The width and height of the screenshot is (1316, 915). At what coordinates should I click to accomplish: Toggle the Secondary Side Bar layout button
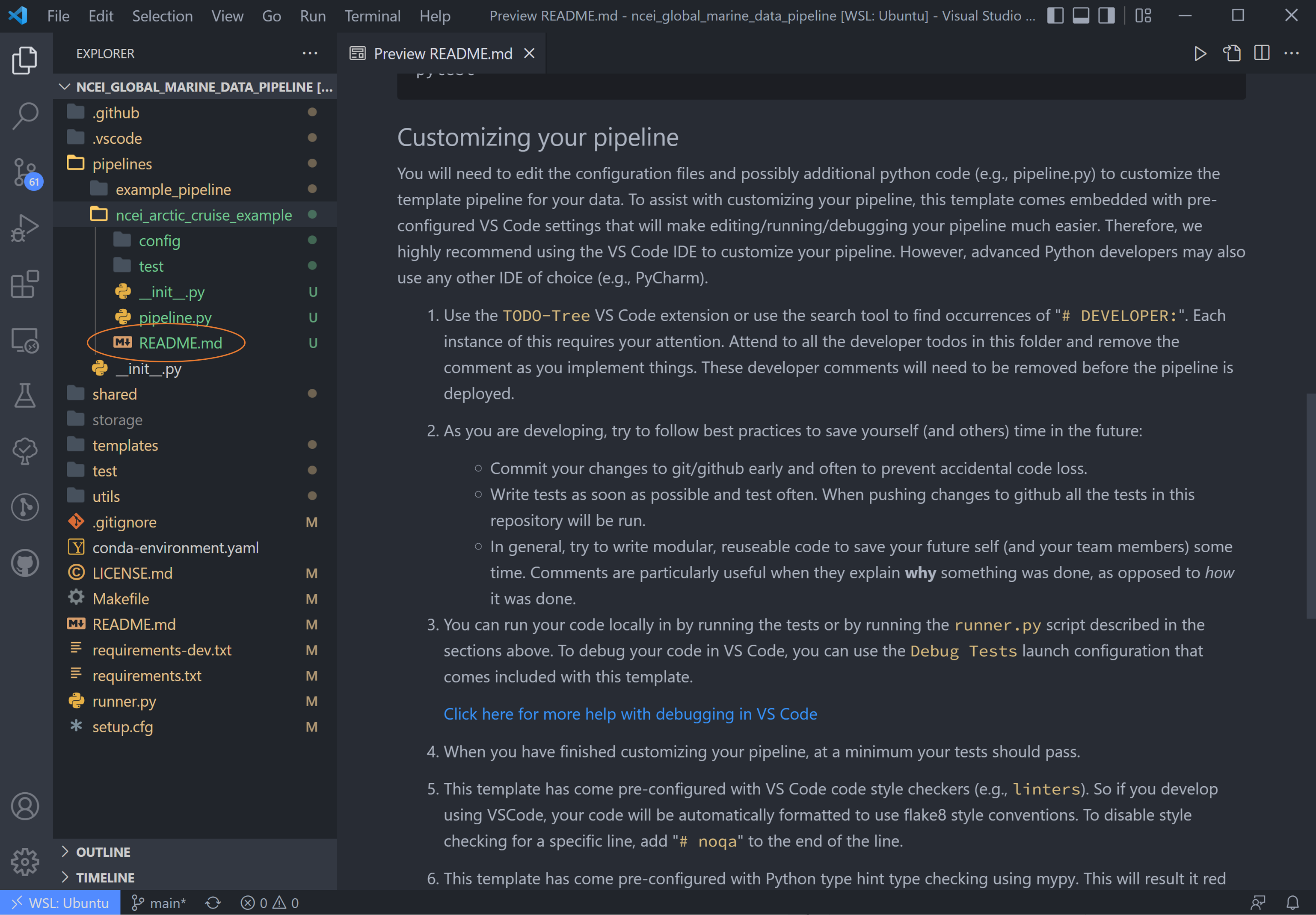pos(1106,15)
